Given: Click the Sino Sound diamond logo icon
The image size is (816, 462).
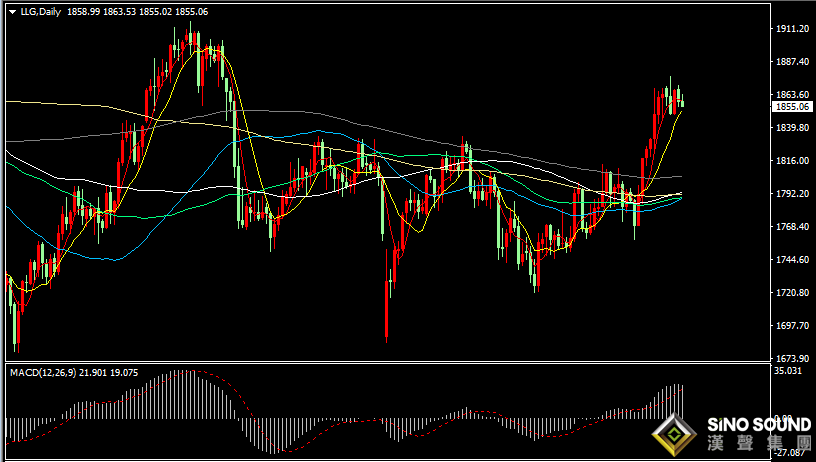Looking at the screenshot, I should point(674,435).
